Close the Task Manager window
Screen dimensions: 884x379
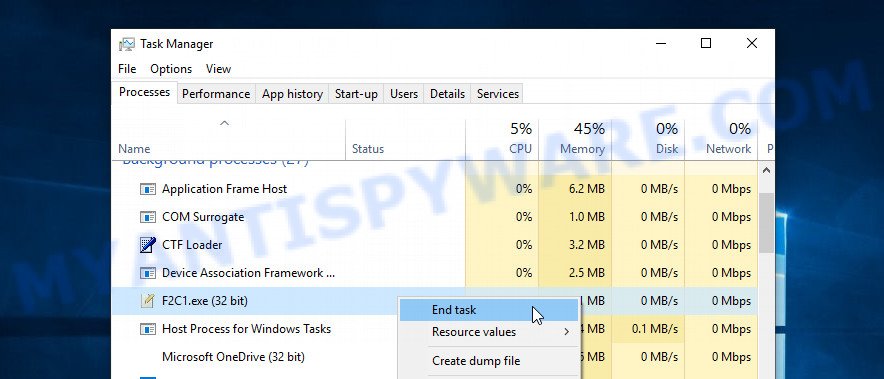click(752, 43)
